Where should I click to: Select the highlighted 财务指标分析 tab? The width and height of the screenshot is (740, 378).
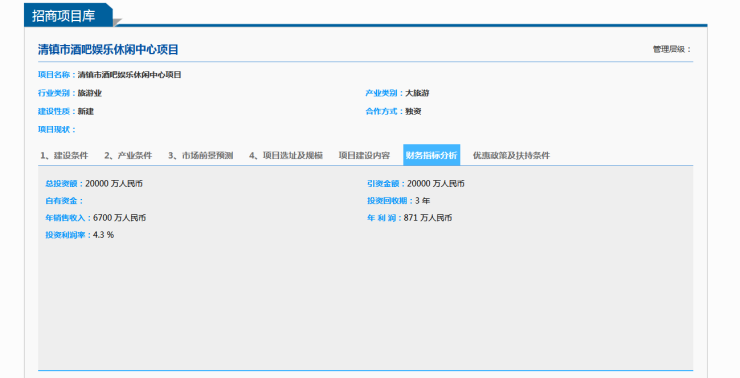tap(431, 155)
